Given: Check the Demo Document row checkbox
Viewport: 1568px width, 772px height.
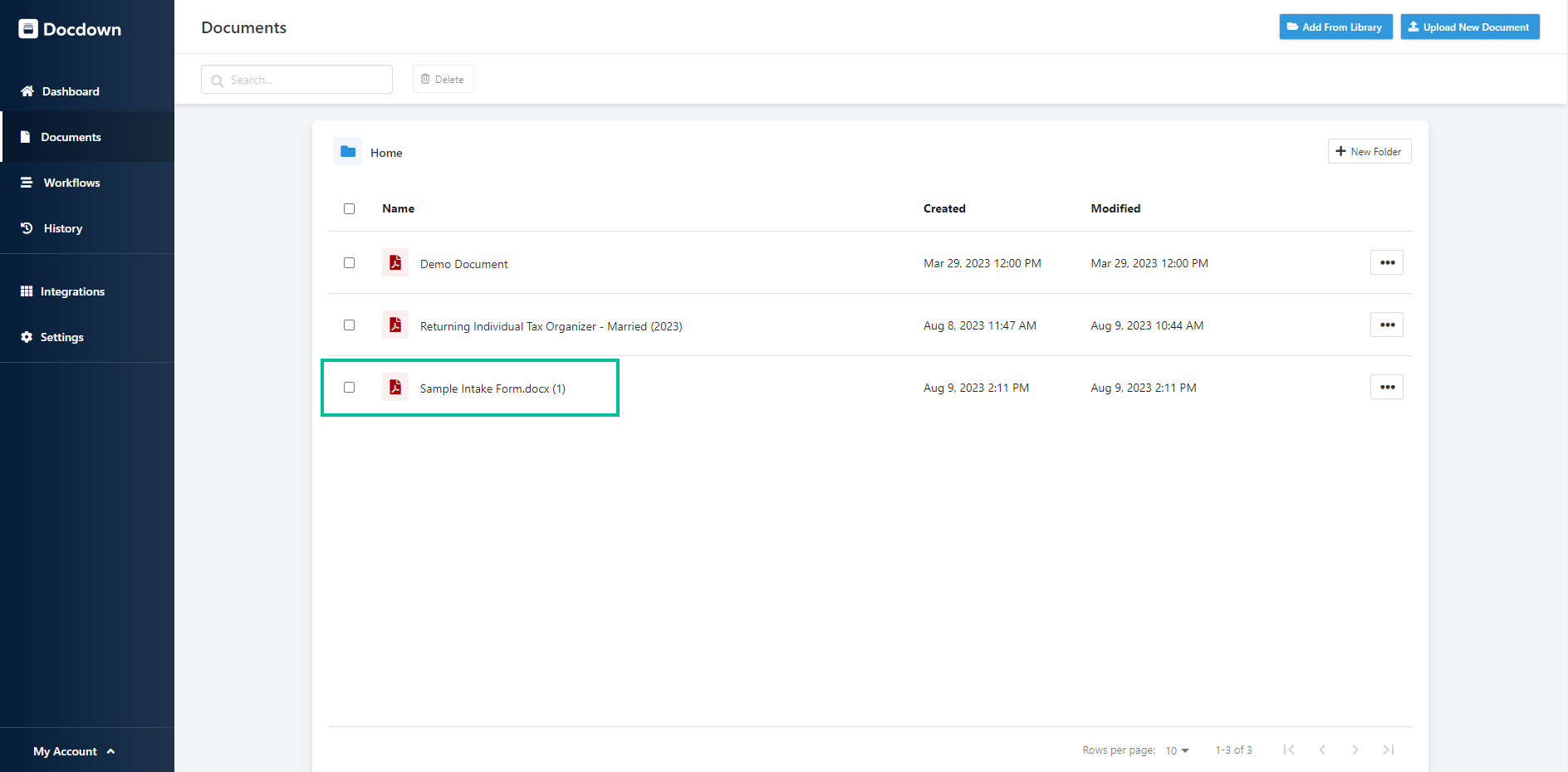Looking at the screenshot, I should [349, 262].
